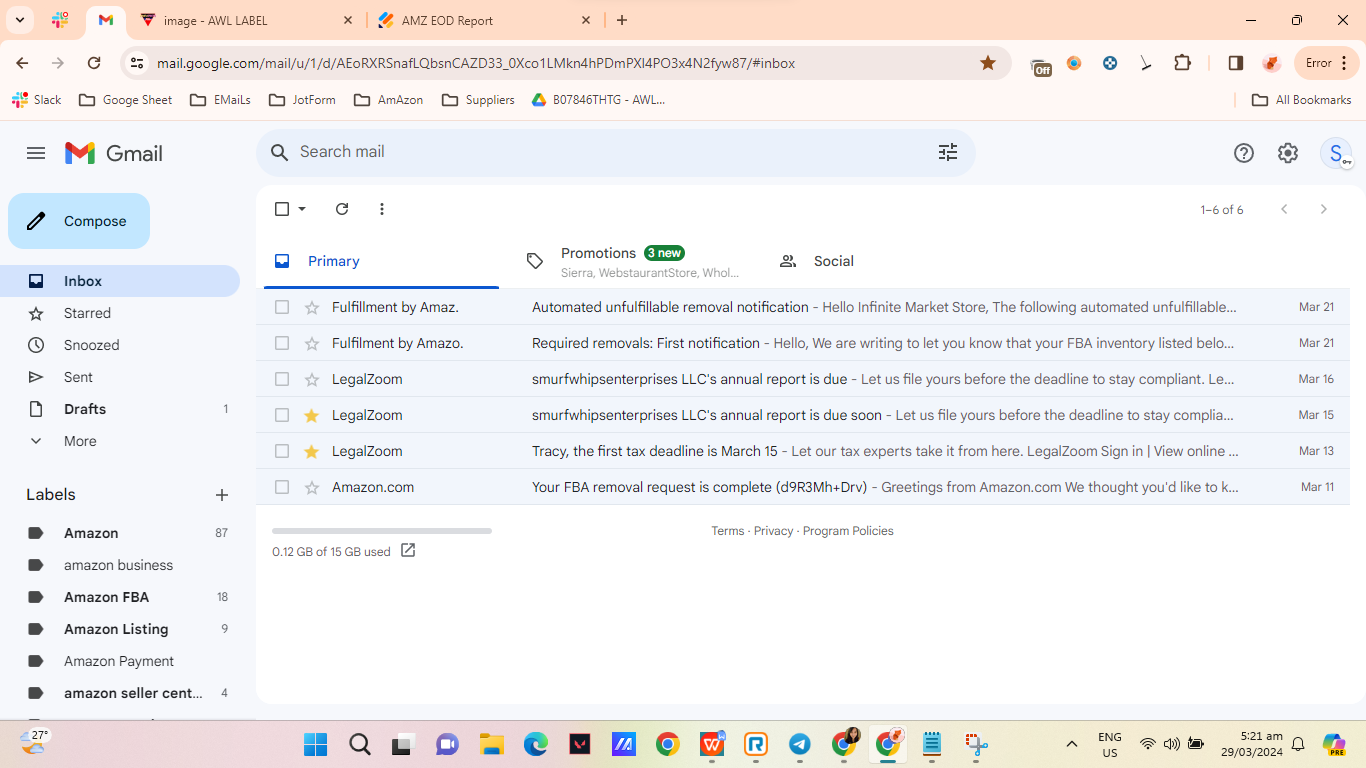
Task: Open the Settings gear icon
Action: click(1288, 153)
